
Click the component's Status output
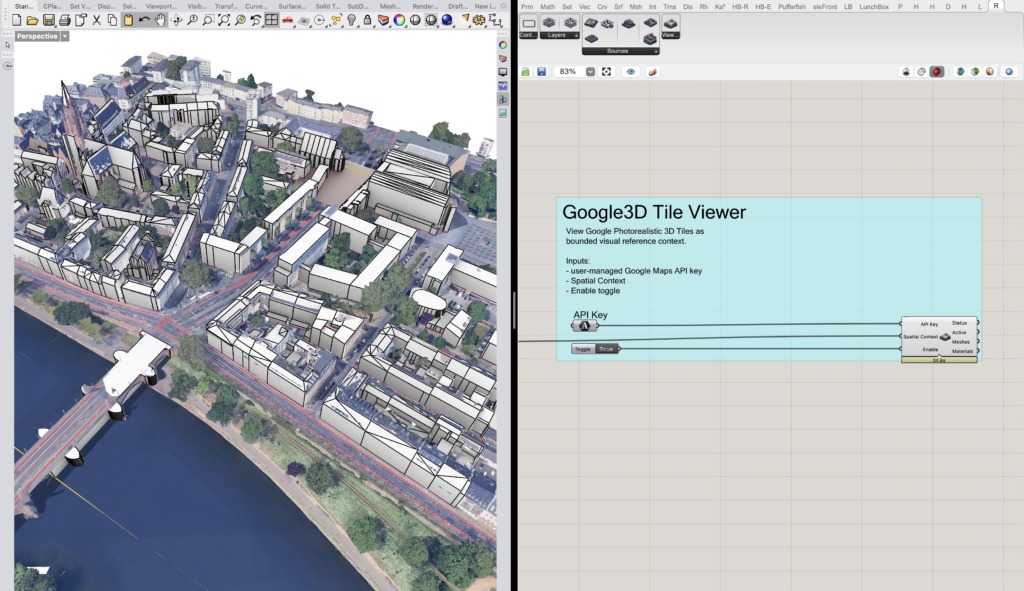[959, 323]
